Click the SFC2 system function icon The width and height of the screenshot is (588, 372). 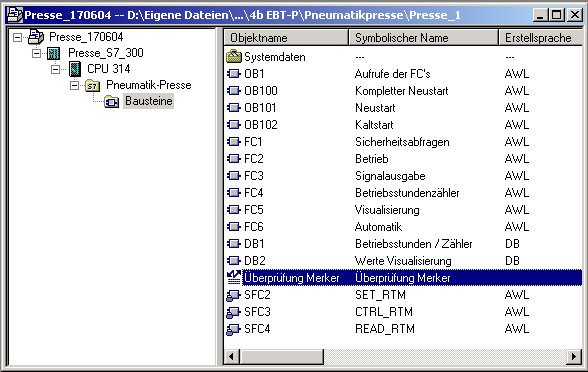click(233, 296)
